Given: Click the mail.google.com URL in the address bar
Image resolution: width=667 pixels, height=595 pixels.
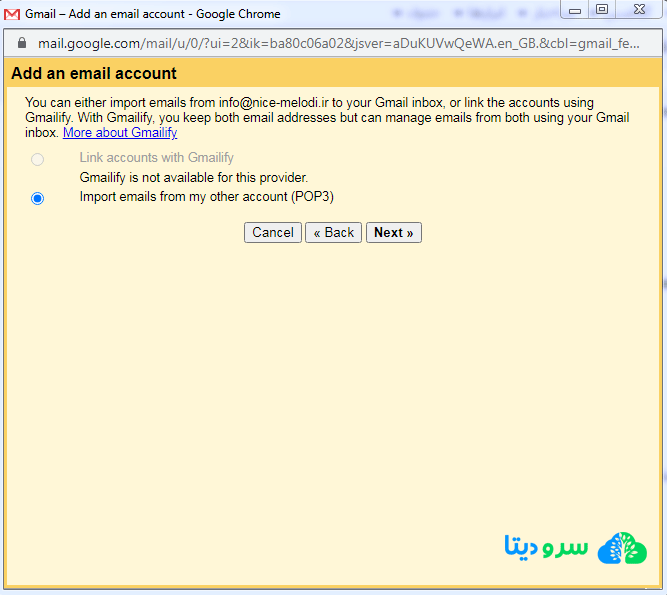Looking at the screenshot, I should [x=340, y=44].
